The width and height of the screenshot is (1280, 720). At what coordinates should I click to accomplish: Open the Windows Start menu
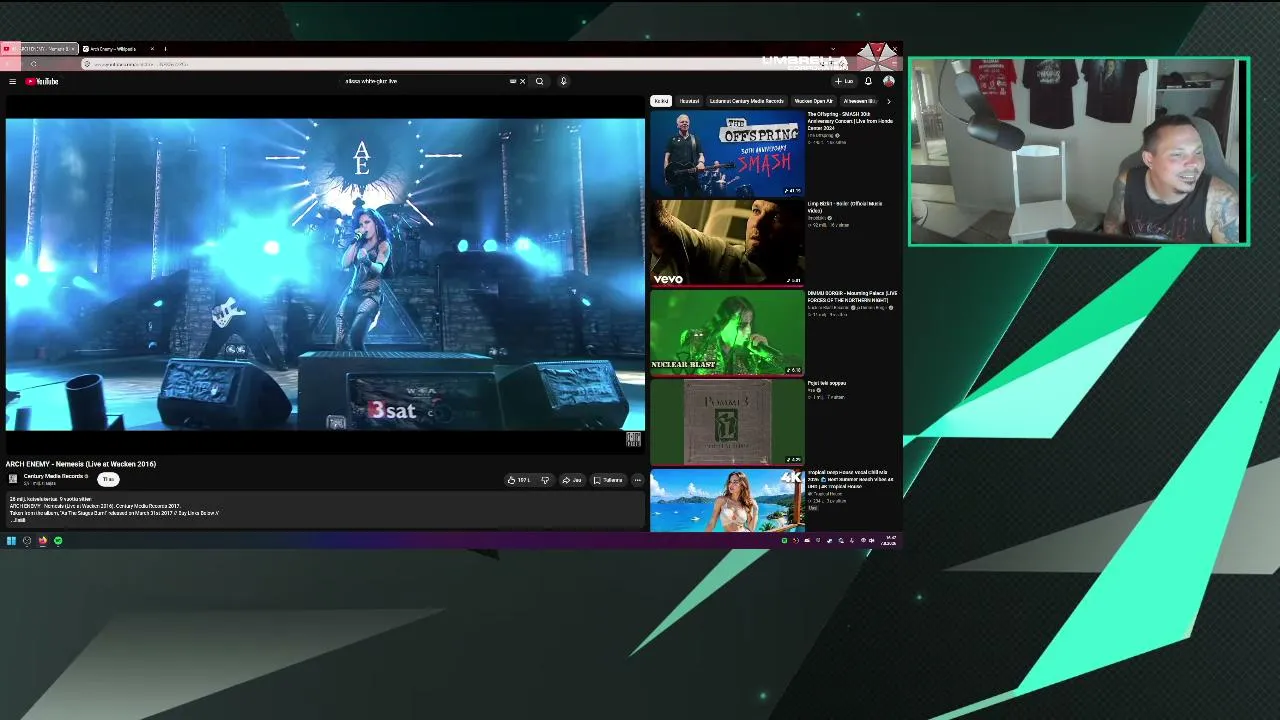point(11,541)
